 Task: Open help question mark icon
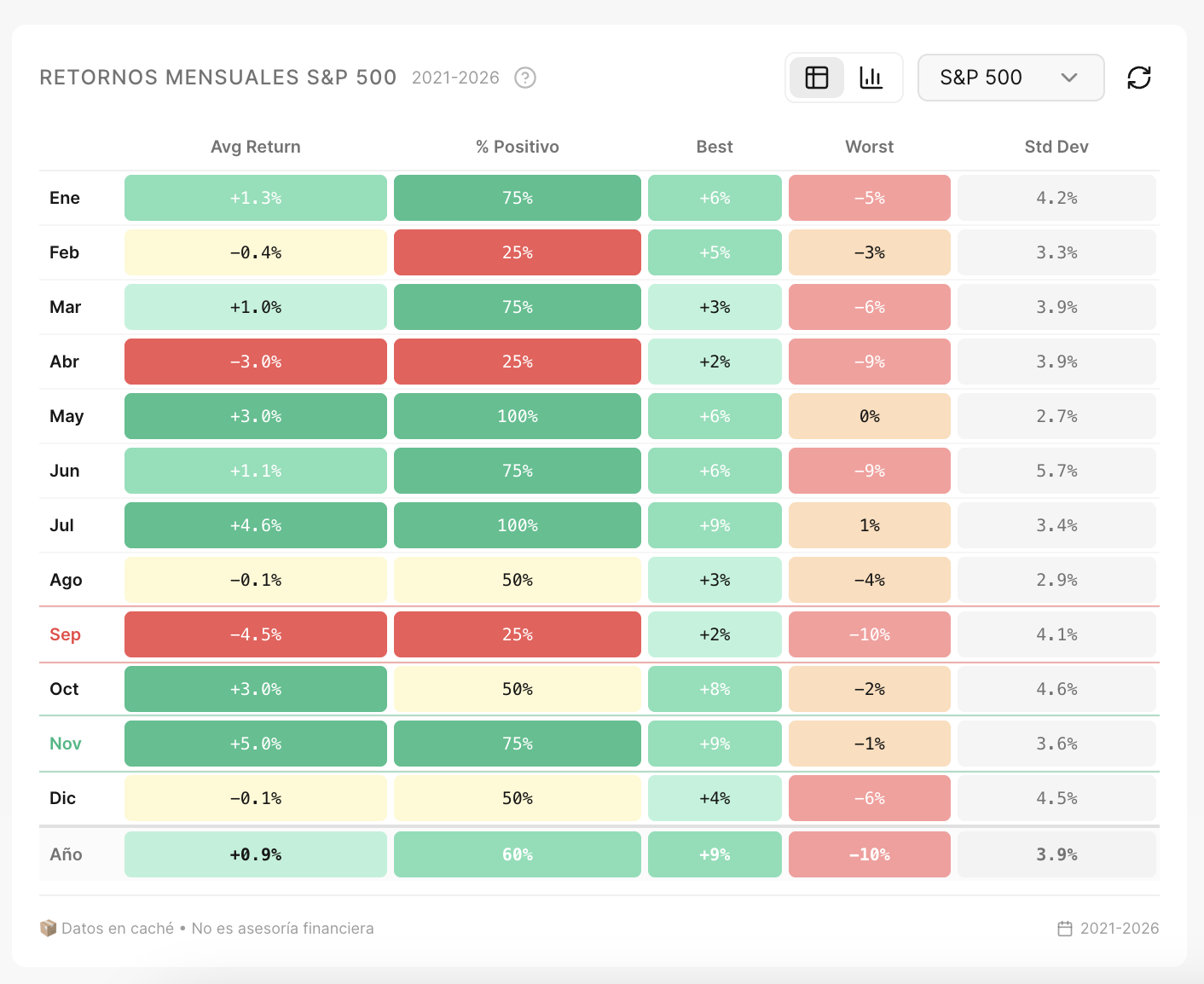pyautogui.click(x=525, y=78)
